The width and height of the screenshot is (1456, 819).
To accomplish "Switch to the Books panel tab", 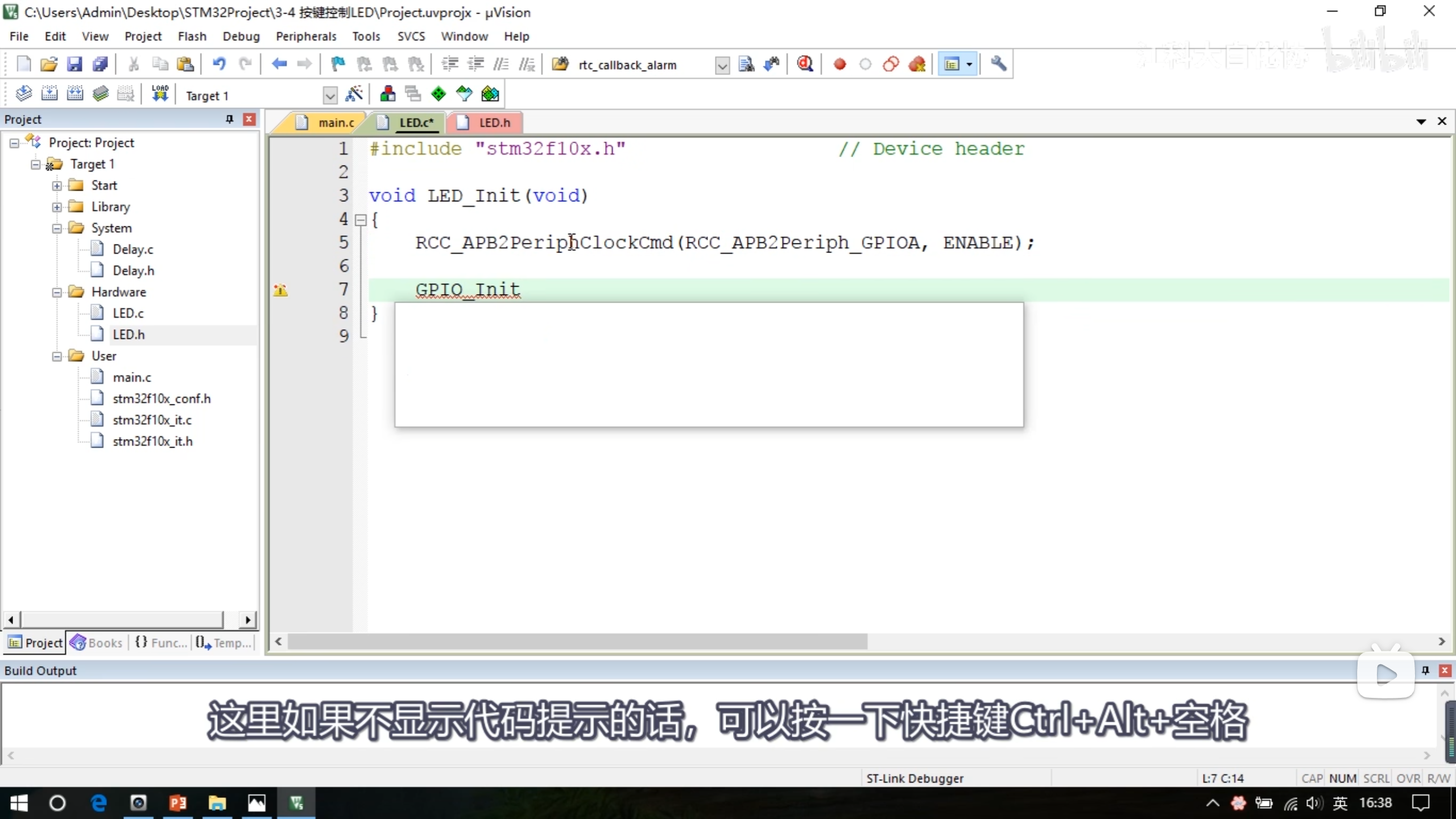I will (97, 643).
